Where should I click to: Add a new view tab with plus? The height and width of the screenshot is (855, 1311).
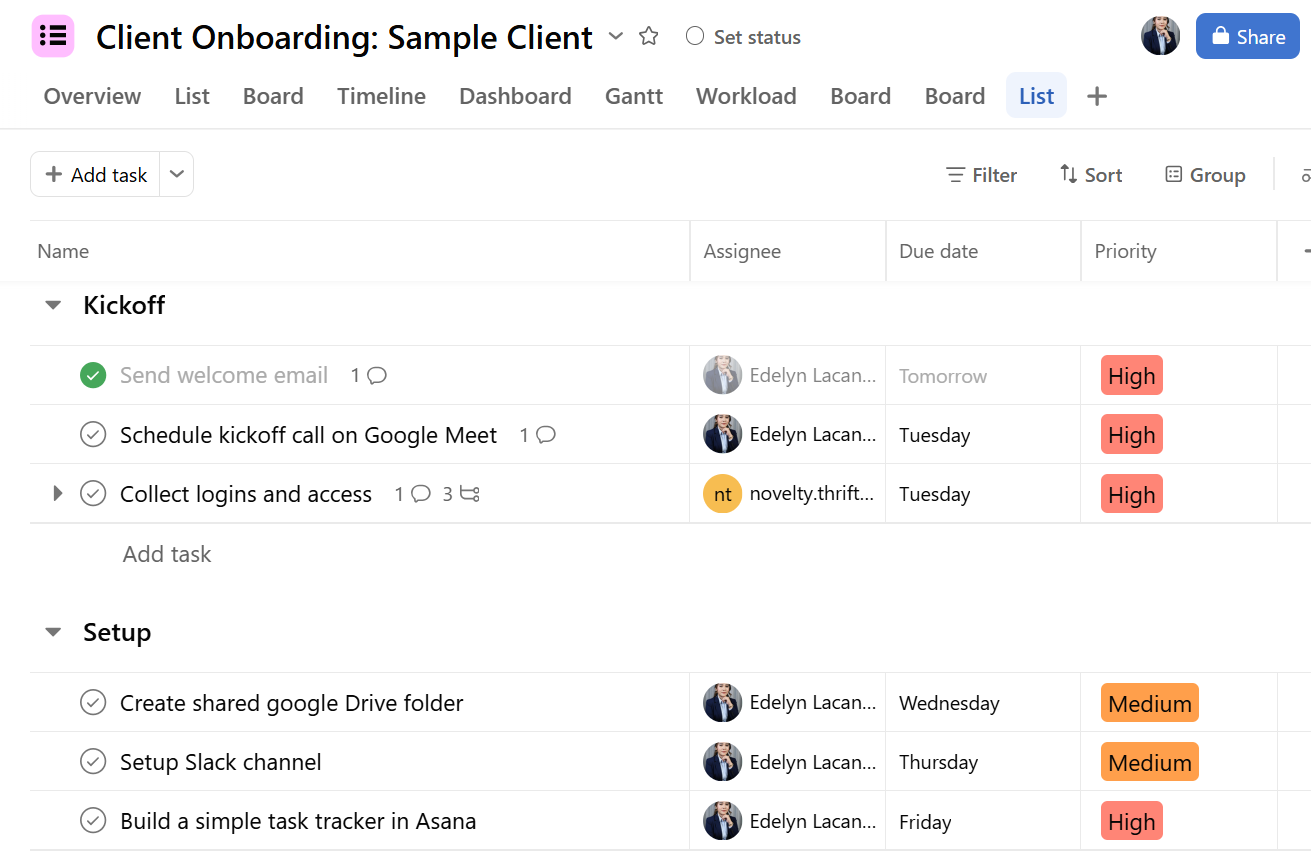(1097, 96)
